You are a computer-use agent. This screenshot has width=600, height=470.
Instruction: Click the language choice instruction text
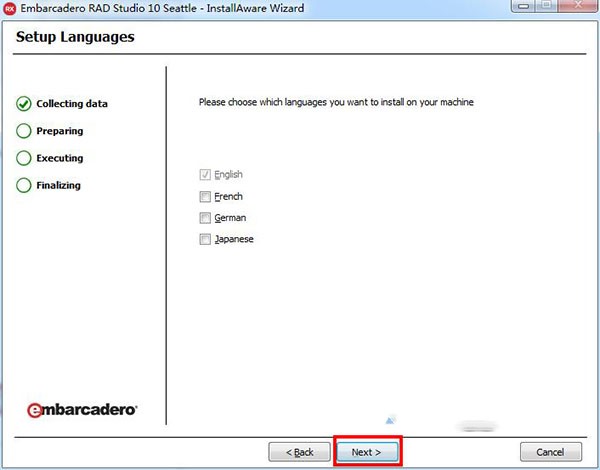335,102
